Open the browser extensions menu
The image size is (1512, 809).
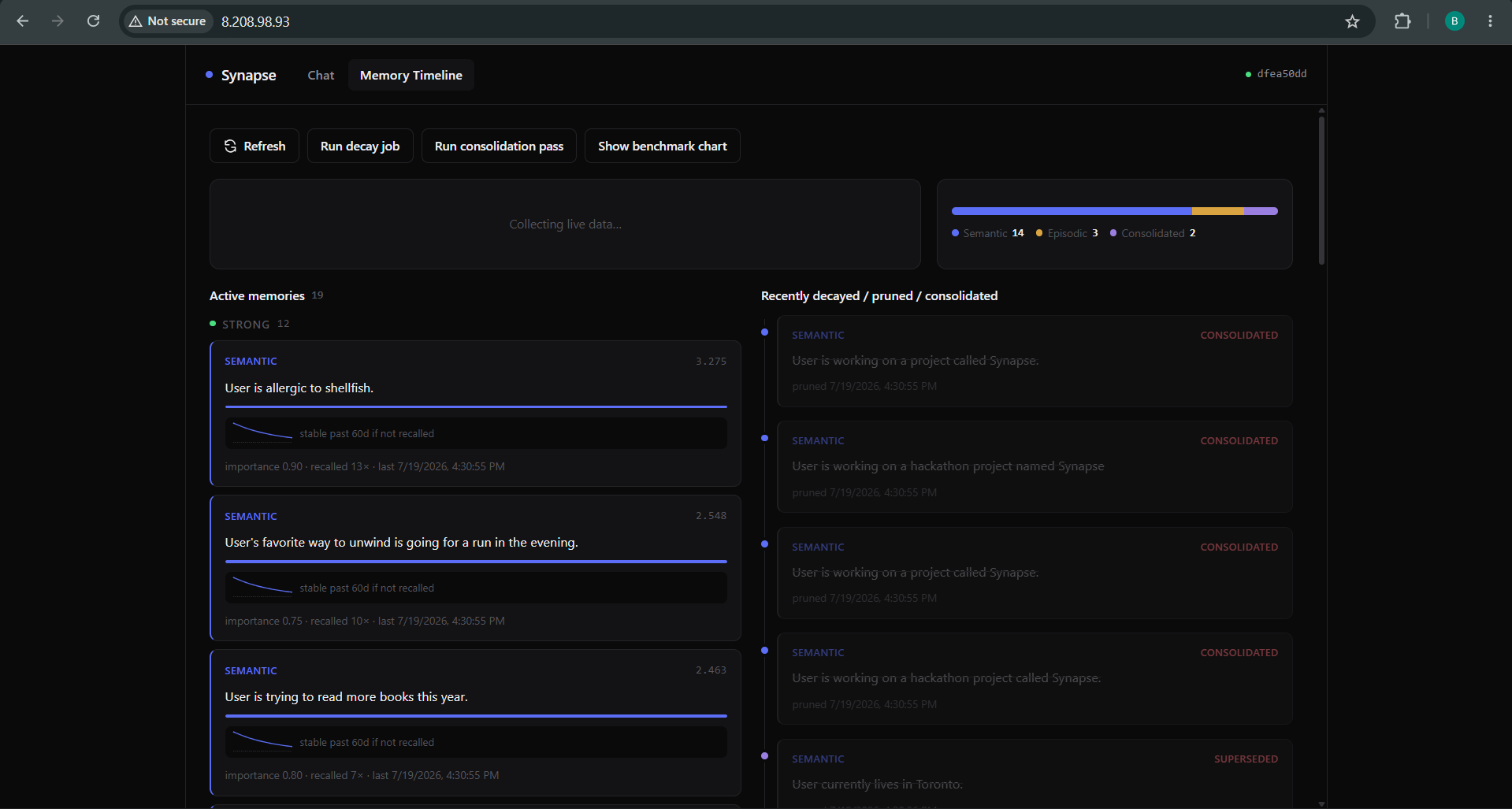pos(1402,21)
